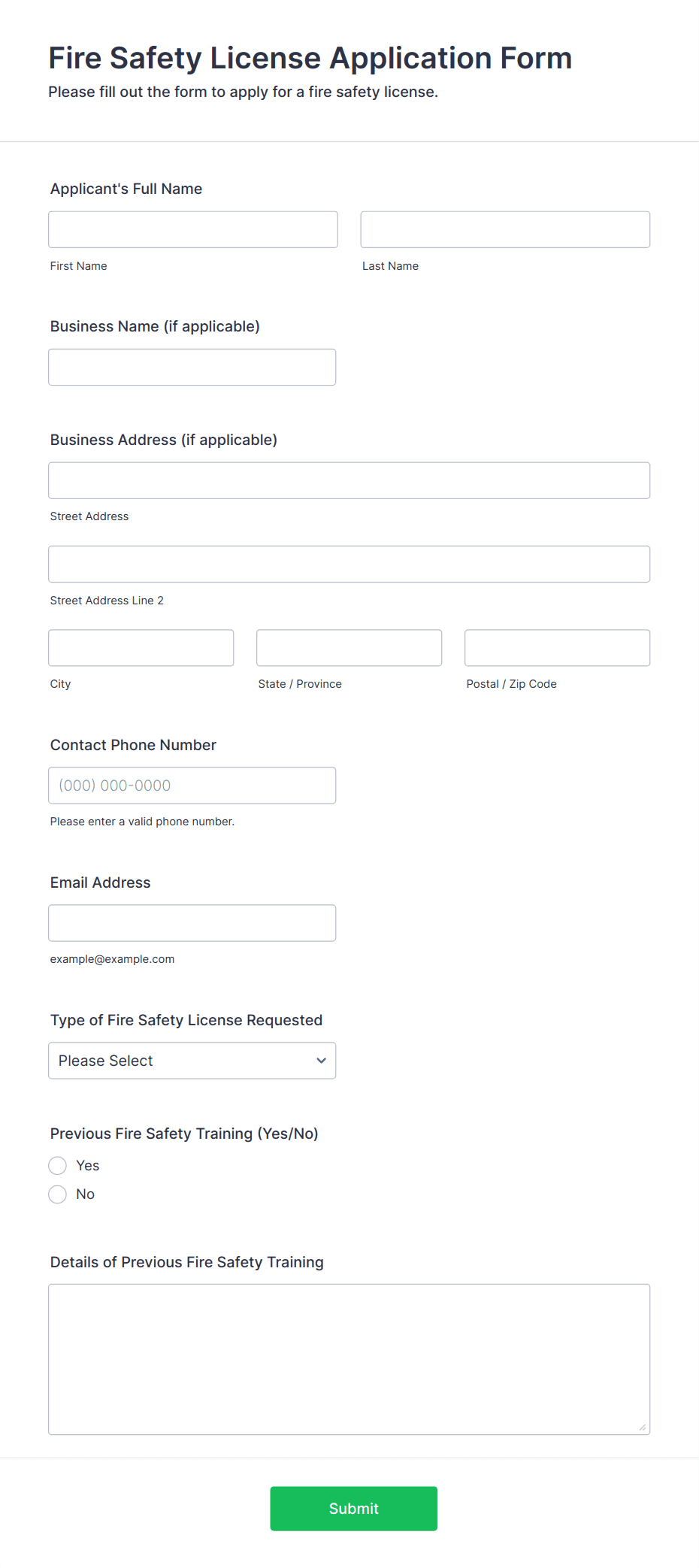Click the Street Address Line 2 field

pyautogui.click(x=349, y=564)
